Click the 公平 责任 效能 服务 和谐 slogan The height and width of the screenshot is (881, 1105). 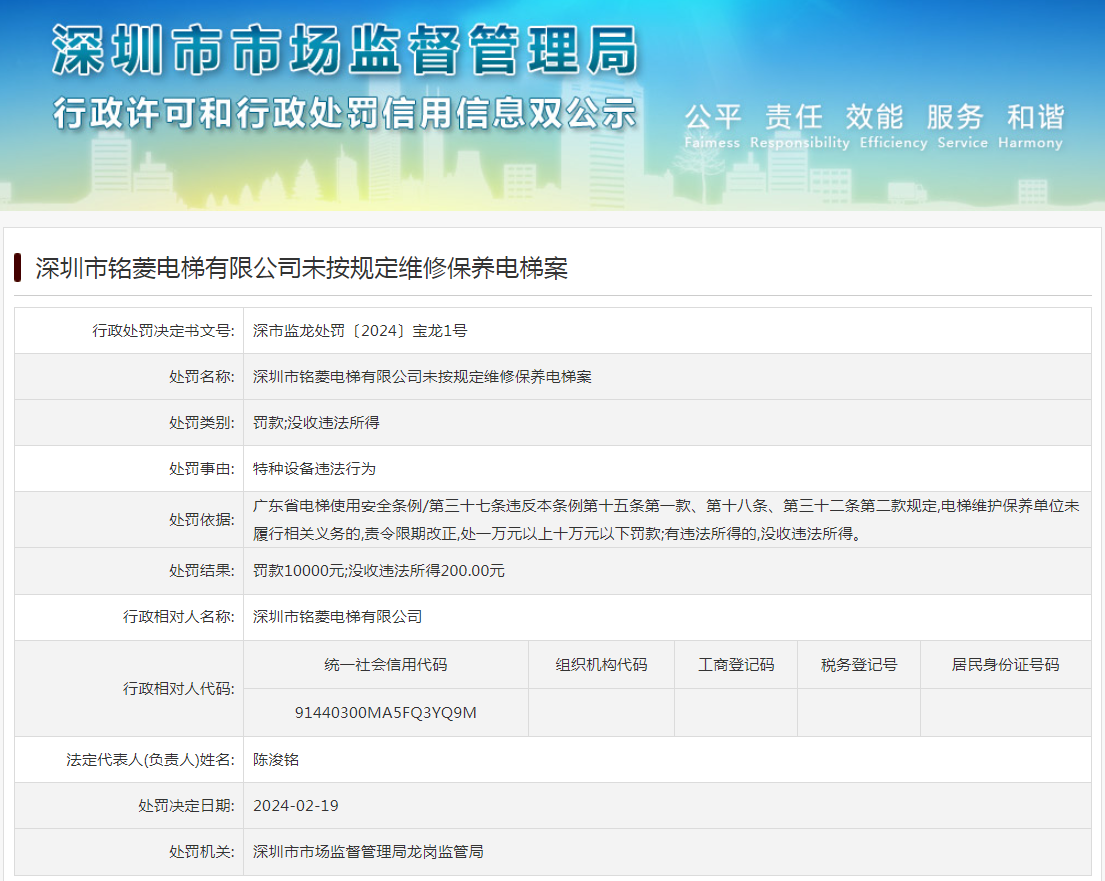(x=874, y=117)
